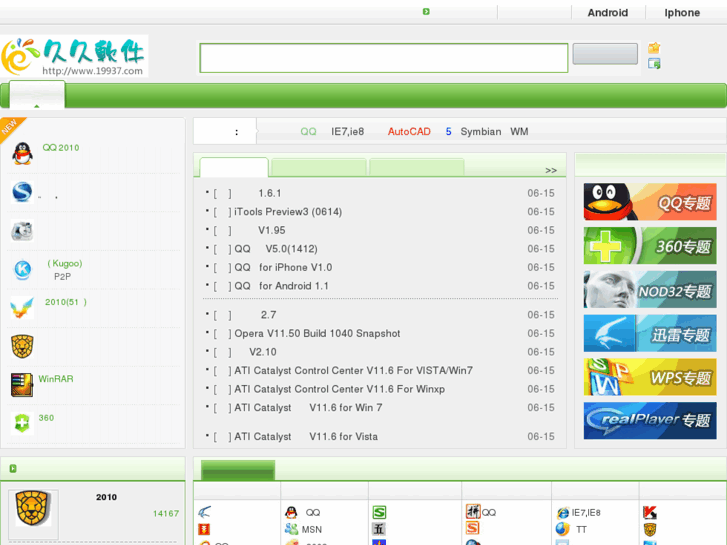The width and height of the screenshot is (727, 545).
Task: Open the Iphone link in top bar
Action: (682, 13)
